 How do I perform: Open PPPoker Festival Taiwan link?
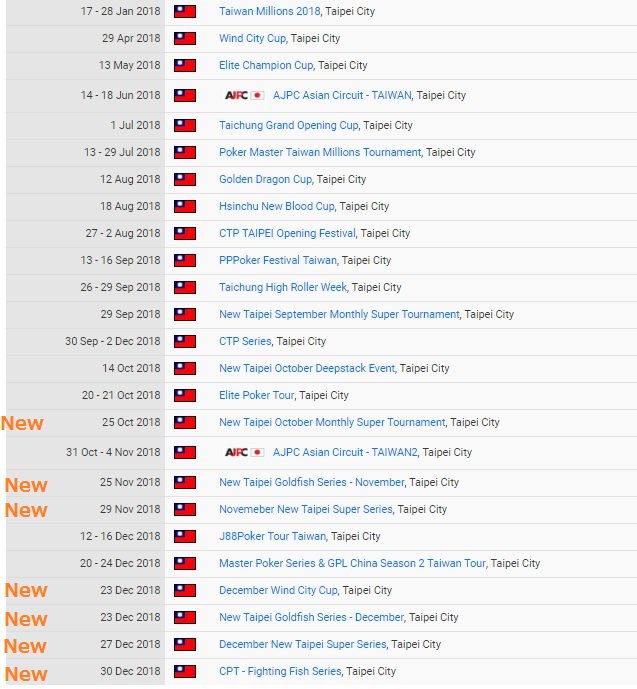click(x=278, y=260)
